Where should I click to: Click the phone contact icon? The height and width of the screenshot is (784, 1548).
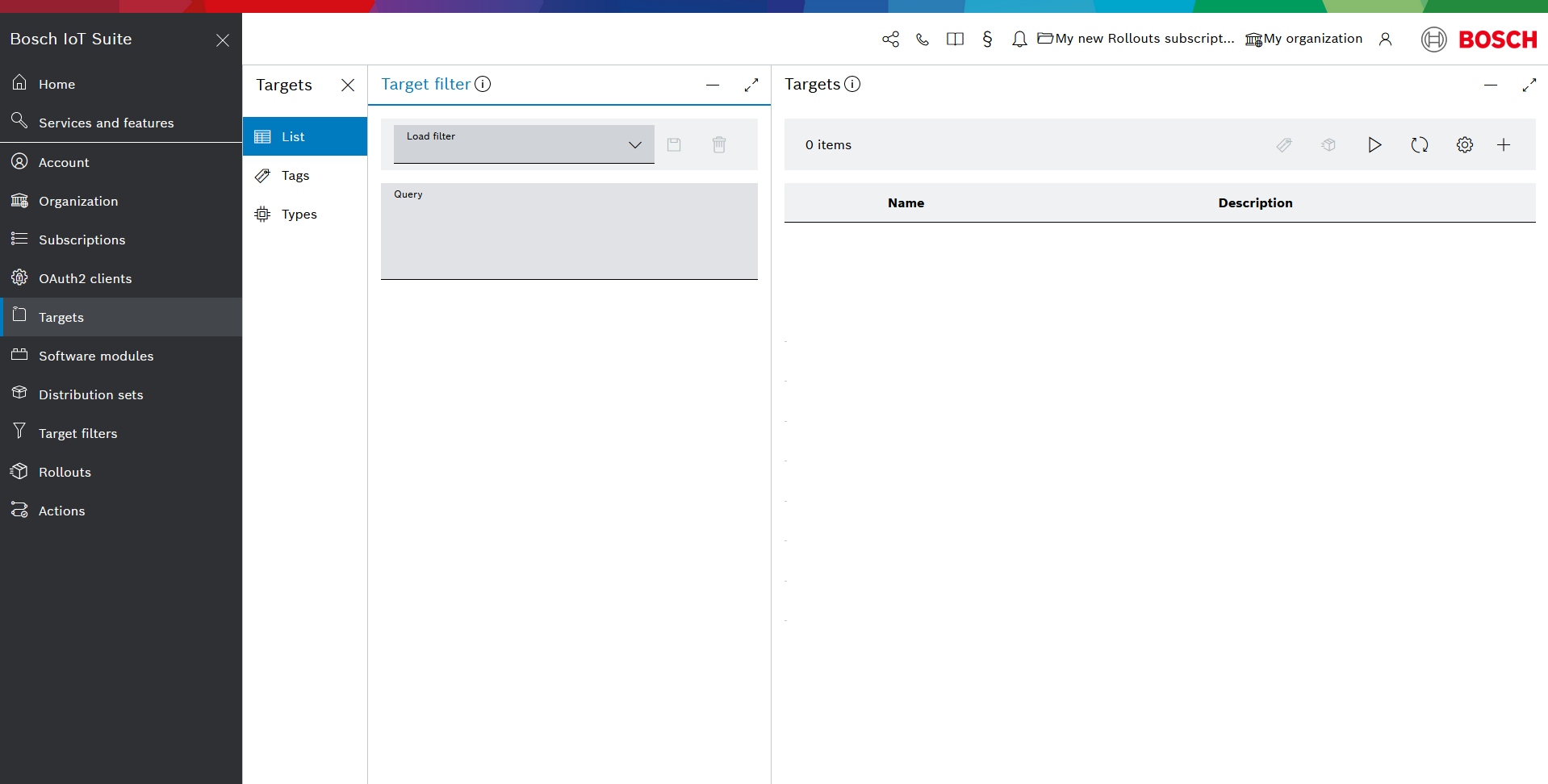coord(923,39)
